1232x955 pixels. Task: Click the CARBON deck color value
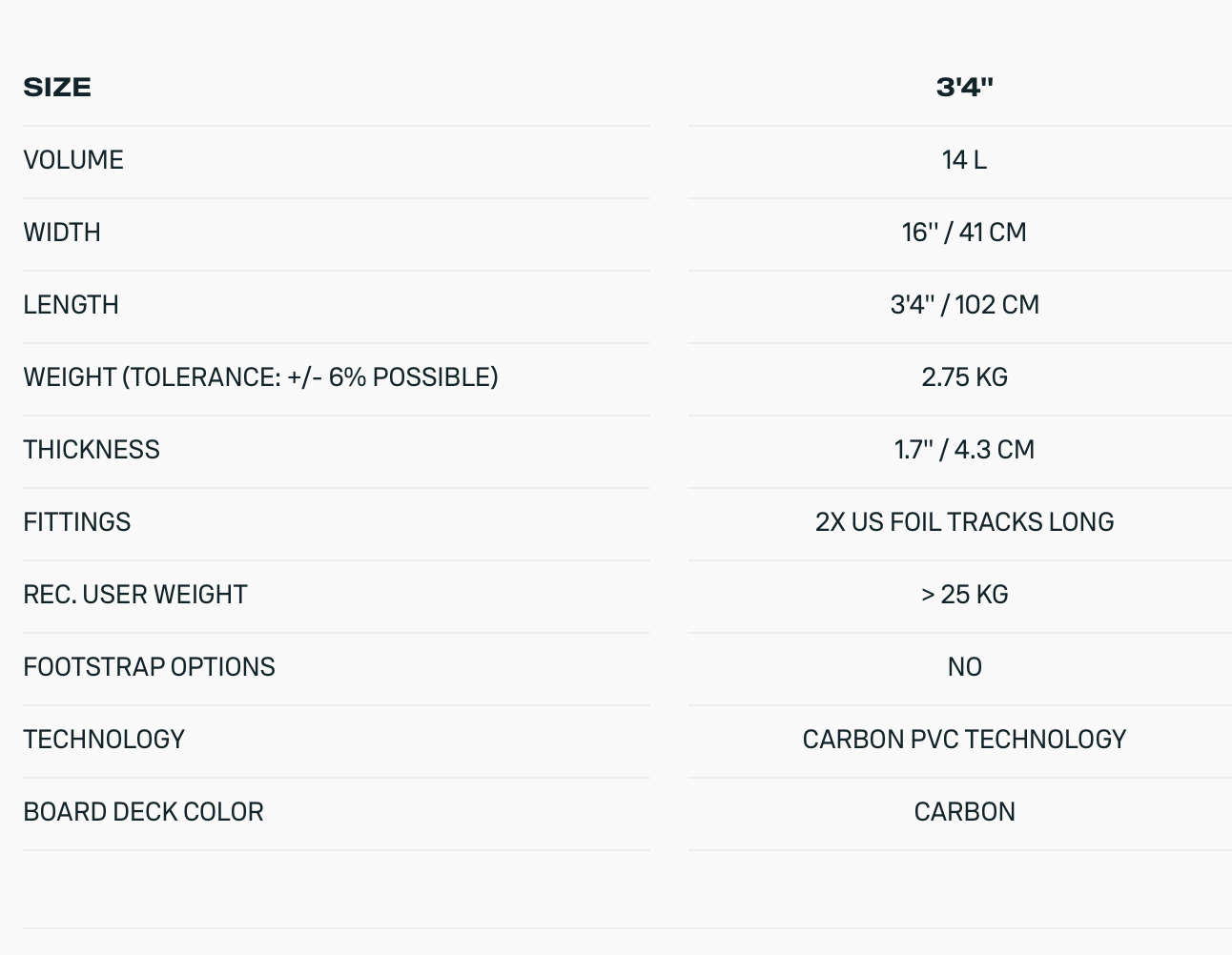pyautogui.click(x=964, y=812)
